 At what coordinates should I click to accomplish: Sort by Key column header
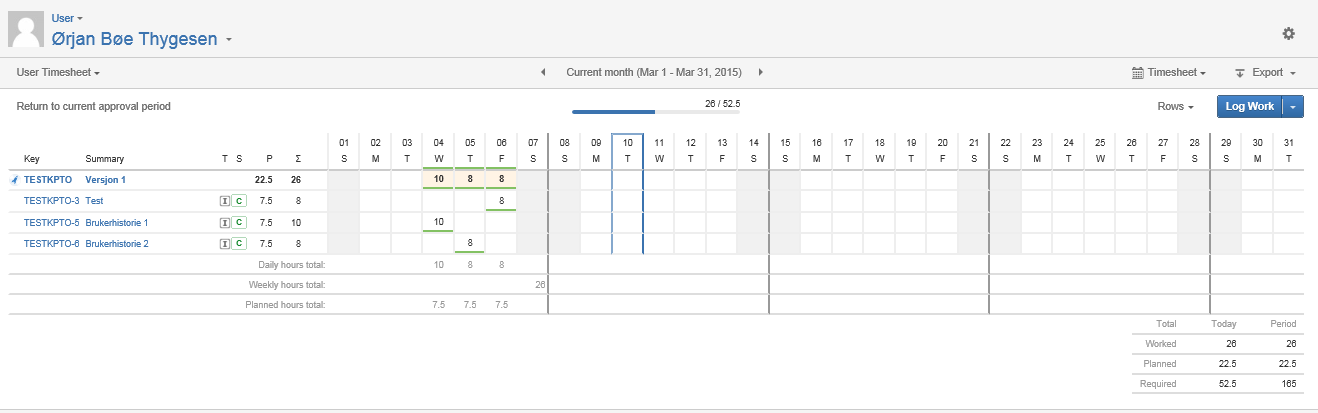coord(32,159)
